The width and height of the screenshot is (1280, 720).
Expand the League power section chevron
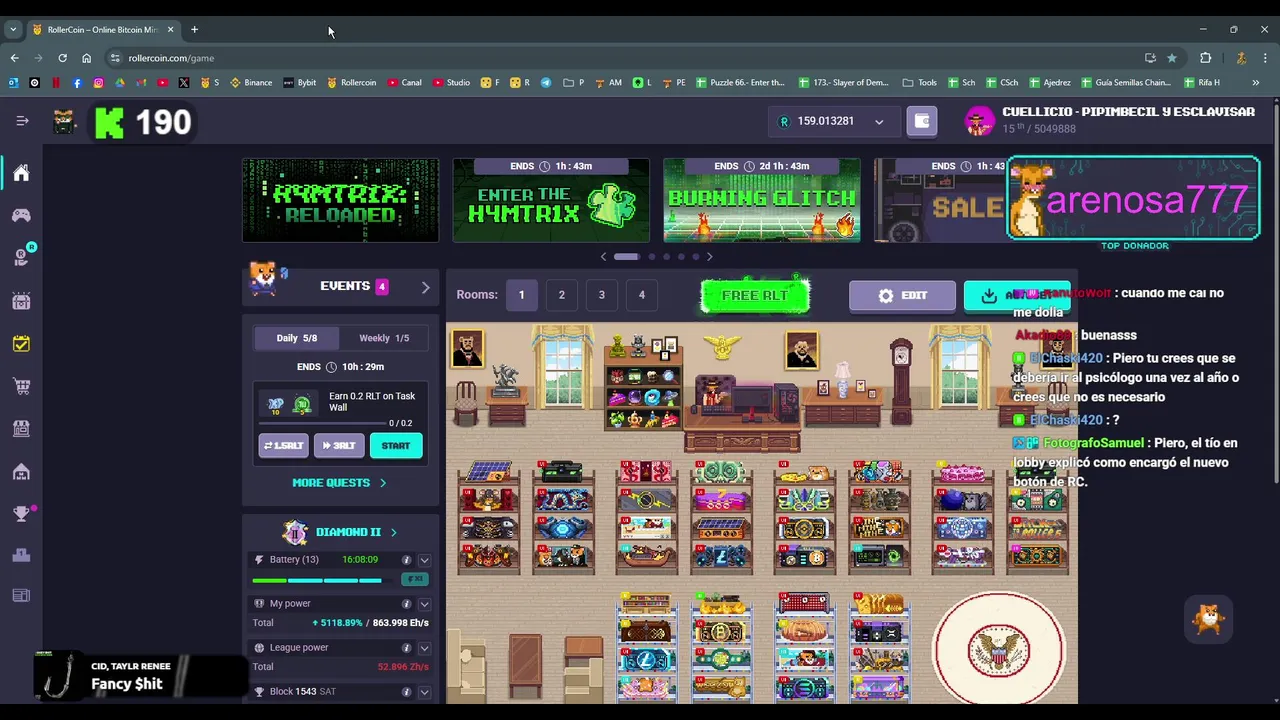pyautogui.click(x=424, y=648)
